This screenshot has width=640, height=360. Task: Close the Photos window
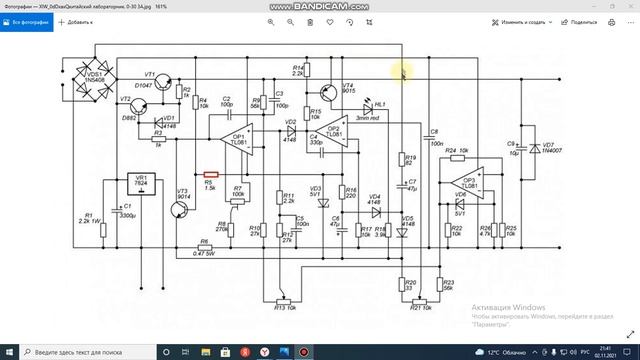(631, 6)
